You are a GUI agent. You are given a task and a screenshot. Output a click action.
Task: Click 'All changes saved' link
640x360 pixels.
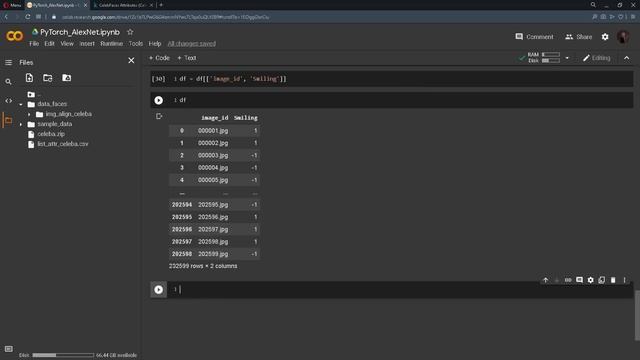(191, 44)
